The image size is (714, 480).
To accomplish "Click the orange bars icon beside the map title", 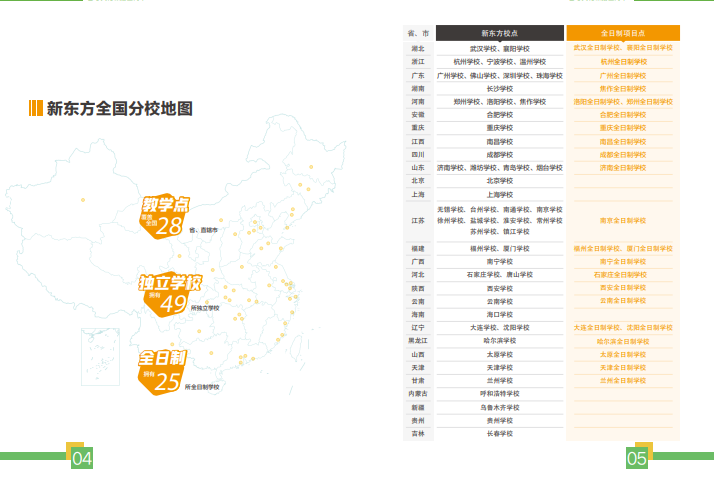I will pyautogui.click(x=36, y=109).
